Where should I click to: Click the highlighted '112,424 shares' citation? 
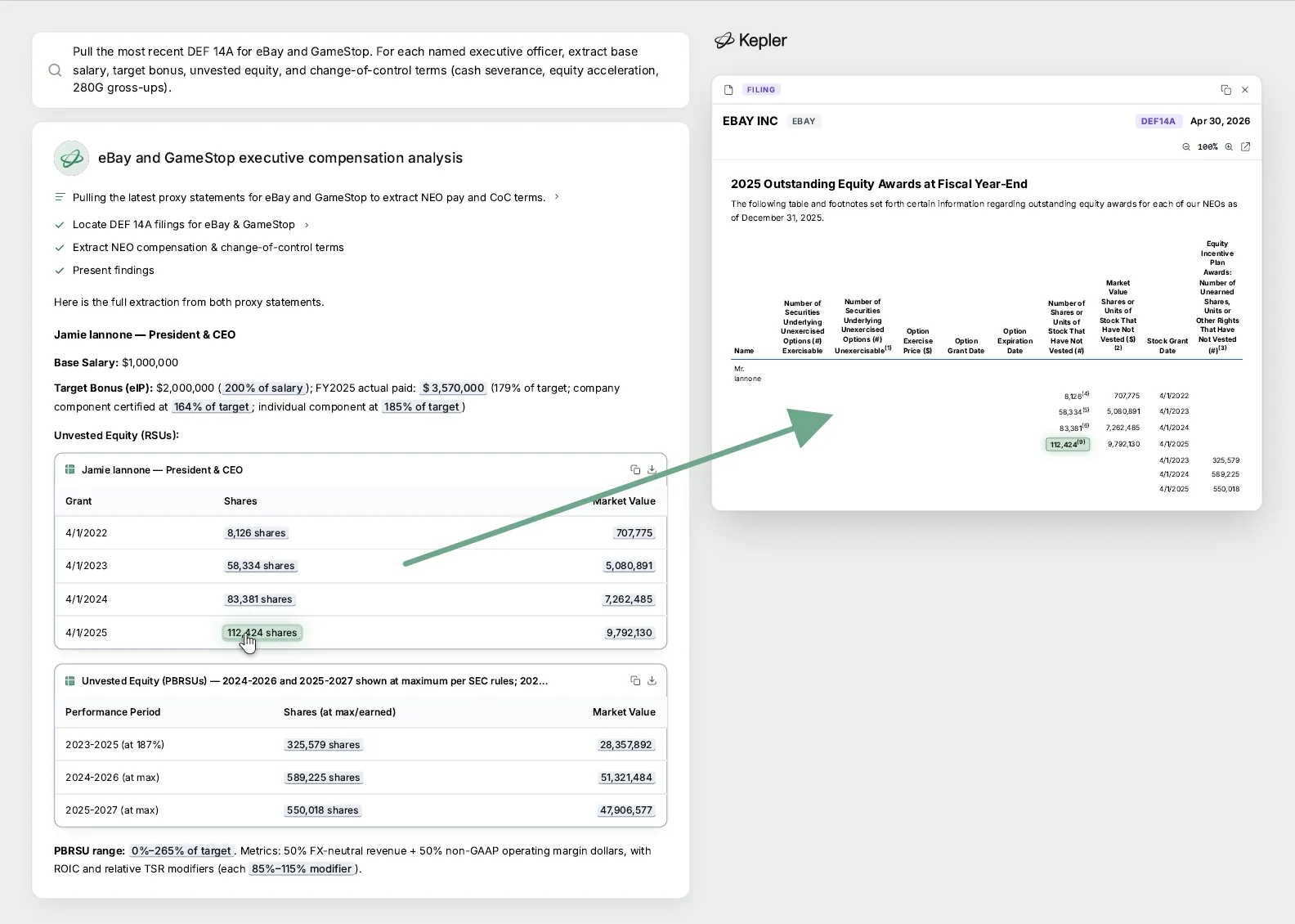coord(262,633)
